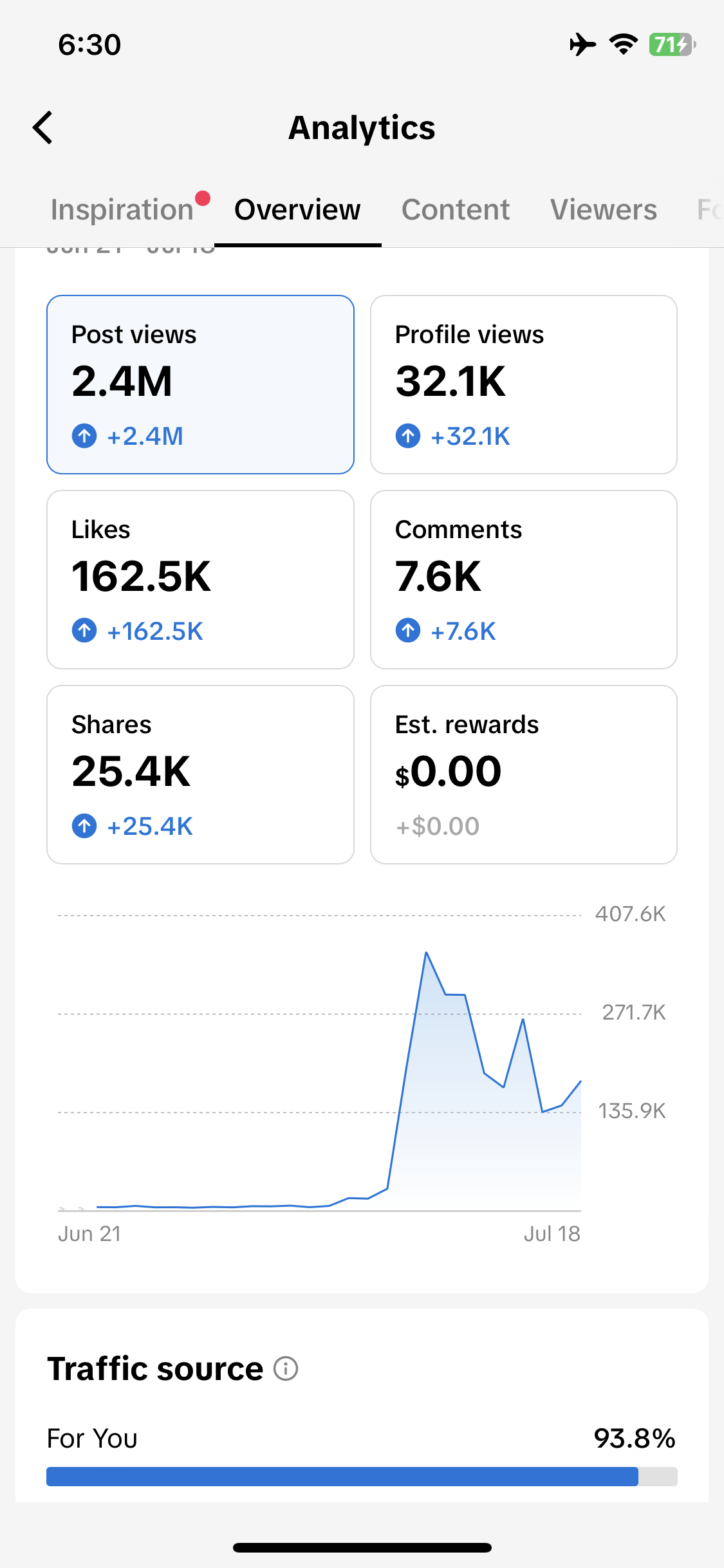This screenshot has width=724, height=1568.
Task: Tap the up-arrow icon under Profile views
Action: coord(408,436)
